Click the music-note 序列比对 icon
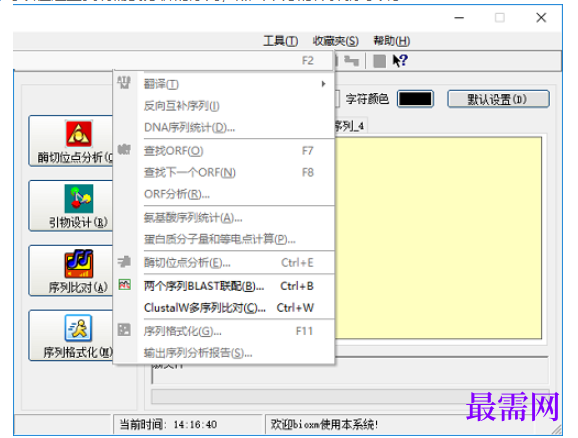This screenshot has width=578, height=438. (79, 263)
